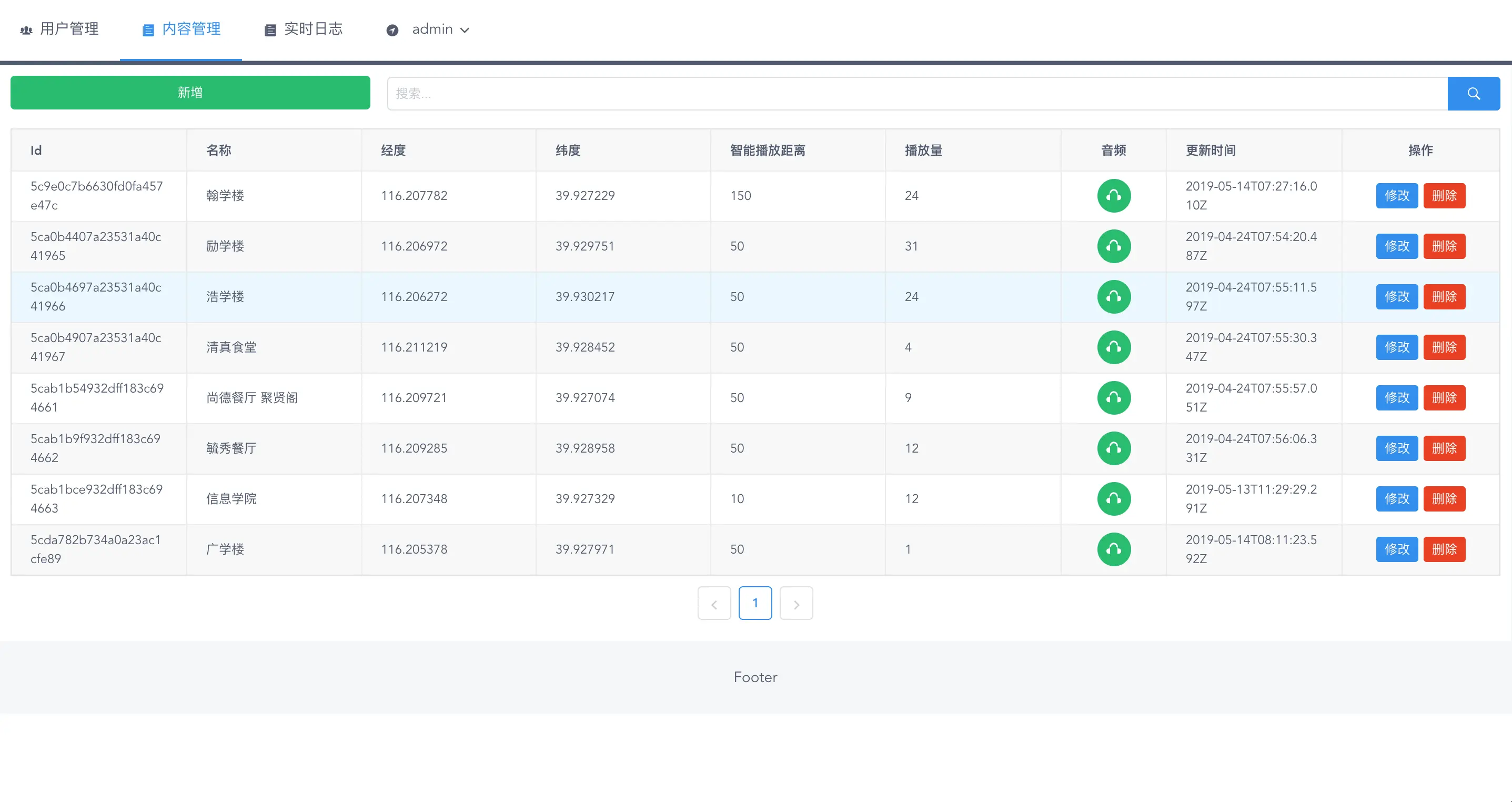Play audio of 浩学楼 entry
The image size is (1512, 802).
[1113, 296]
